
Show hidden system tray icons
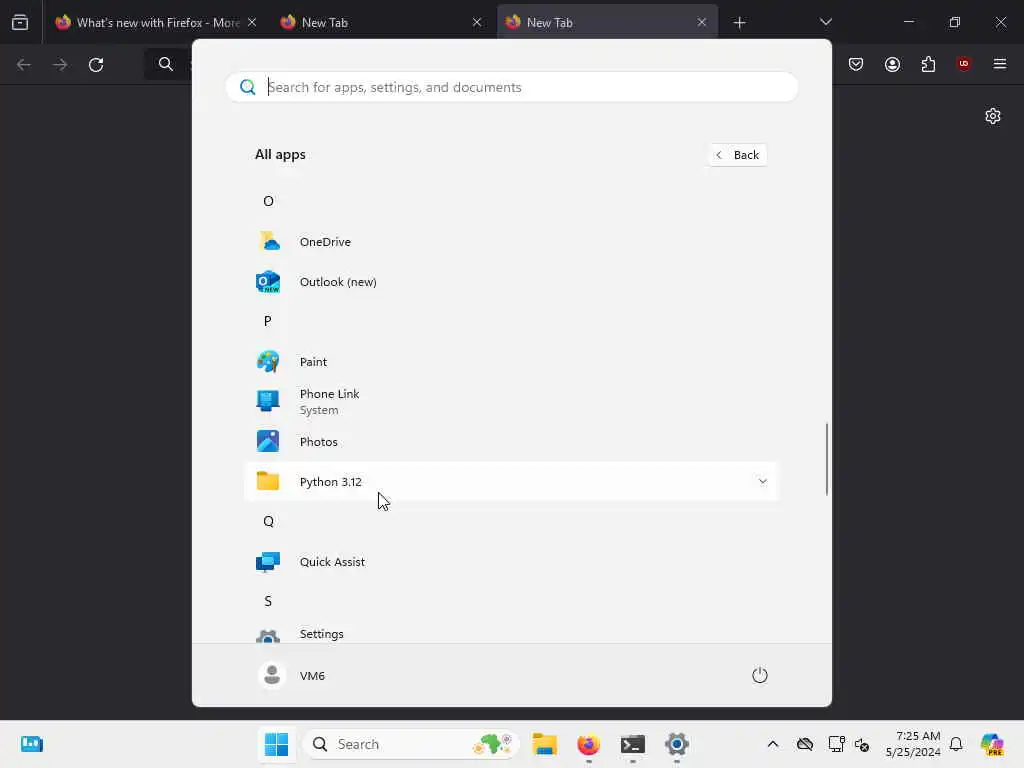coord(773,744)
